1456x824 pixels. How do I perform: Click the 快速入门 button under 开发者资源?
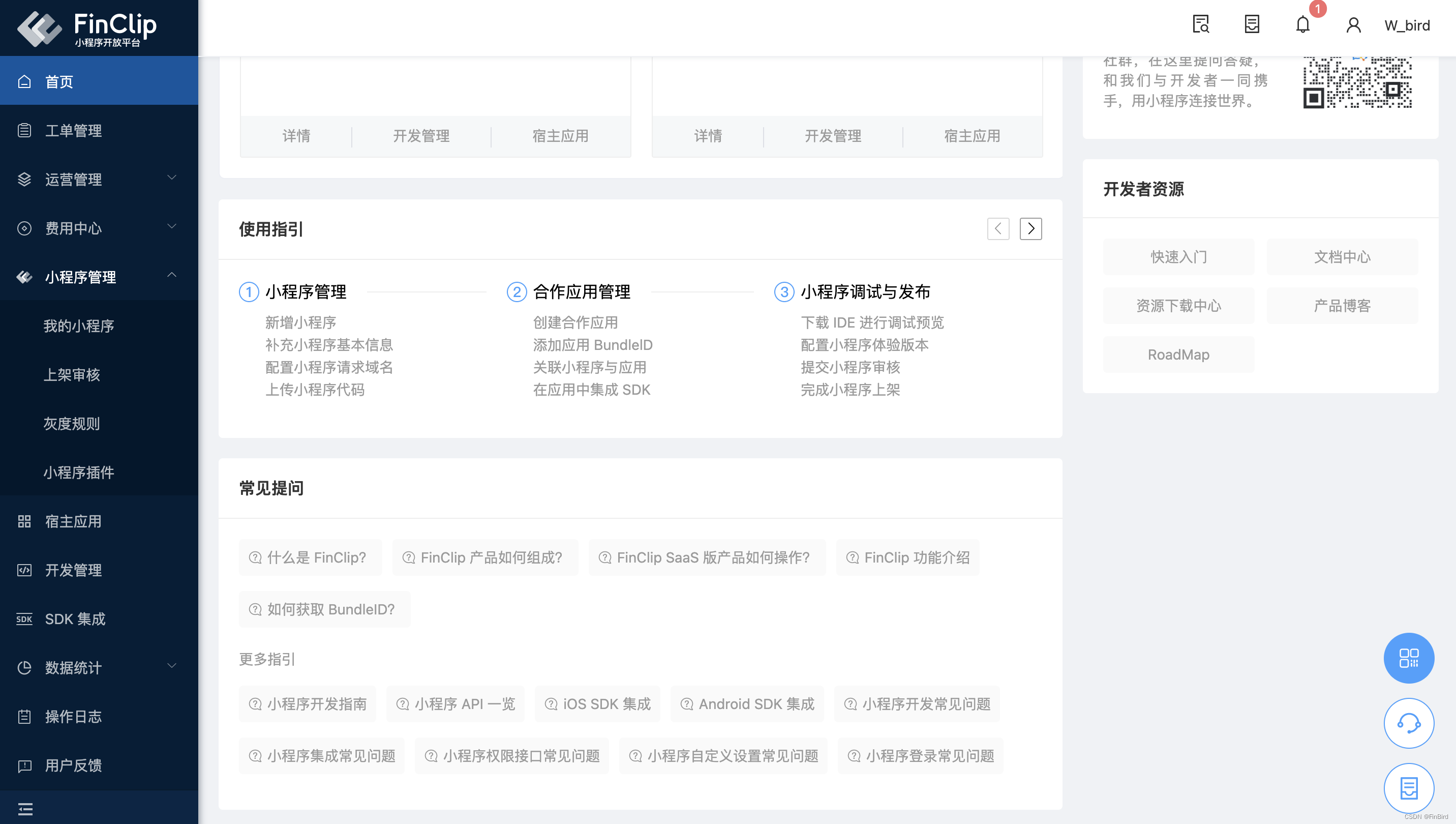tap(1179, 256)
